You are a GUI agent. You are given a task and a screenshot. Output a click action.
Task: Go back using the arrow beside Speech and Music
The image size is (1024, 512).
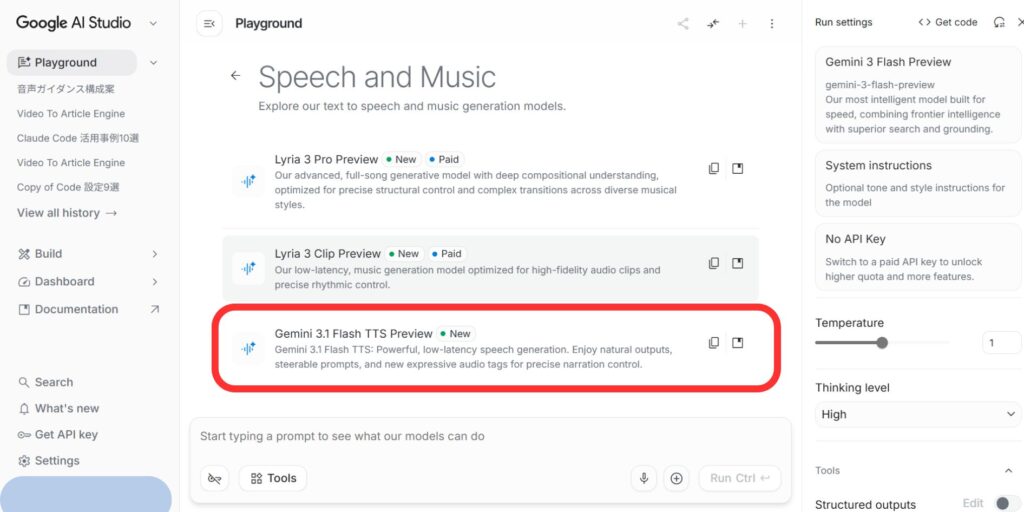click(235, 76)
